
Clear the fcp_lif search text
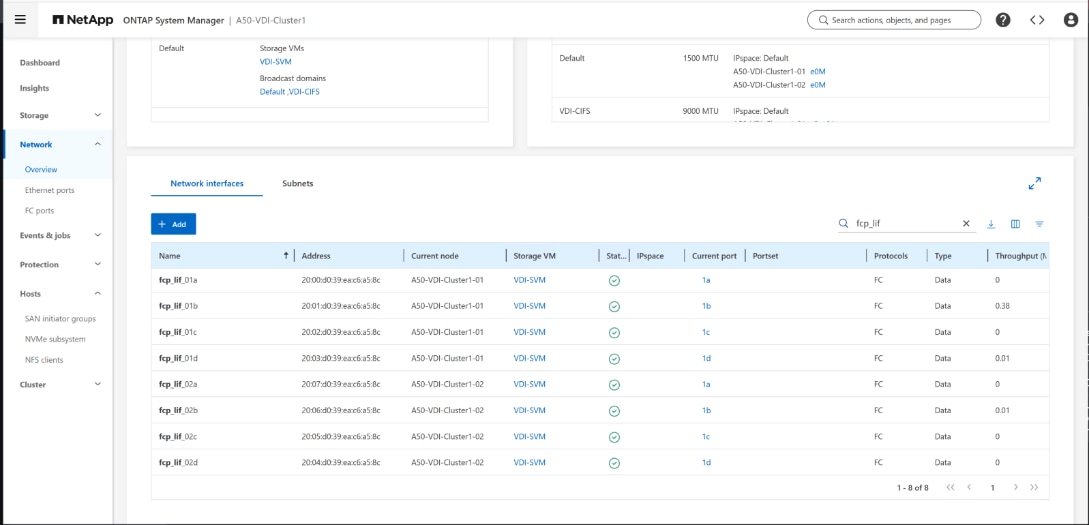click(x=966, y=224)
